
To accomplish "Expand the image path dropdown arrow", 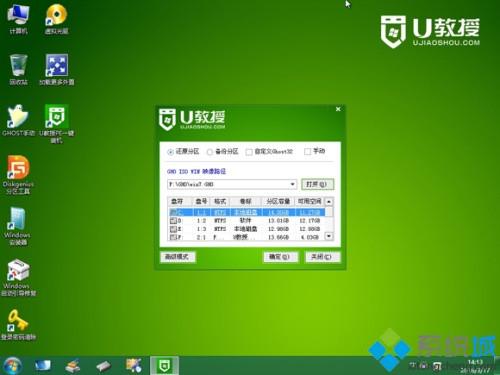I will click(292, 184).
